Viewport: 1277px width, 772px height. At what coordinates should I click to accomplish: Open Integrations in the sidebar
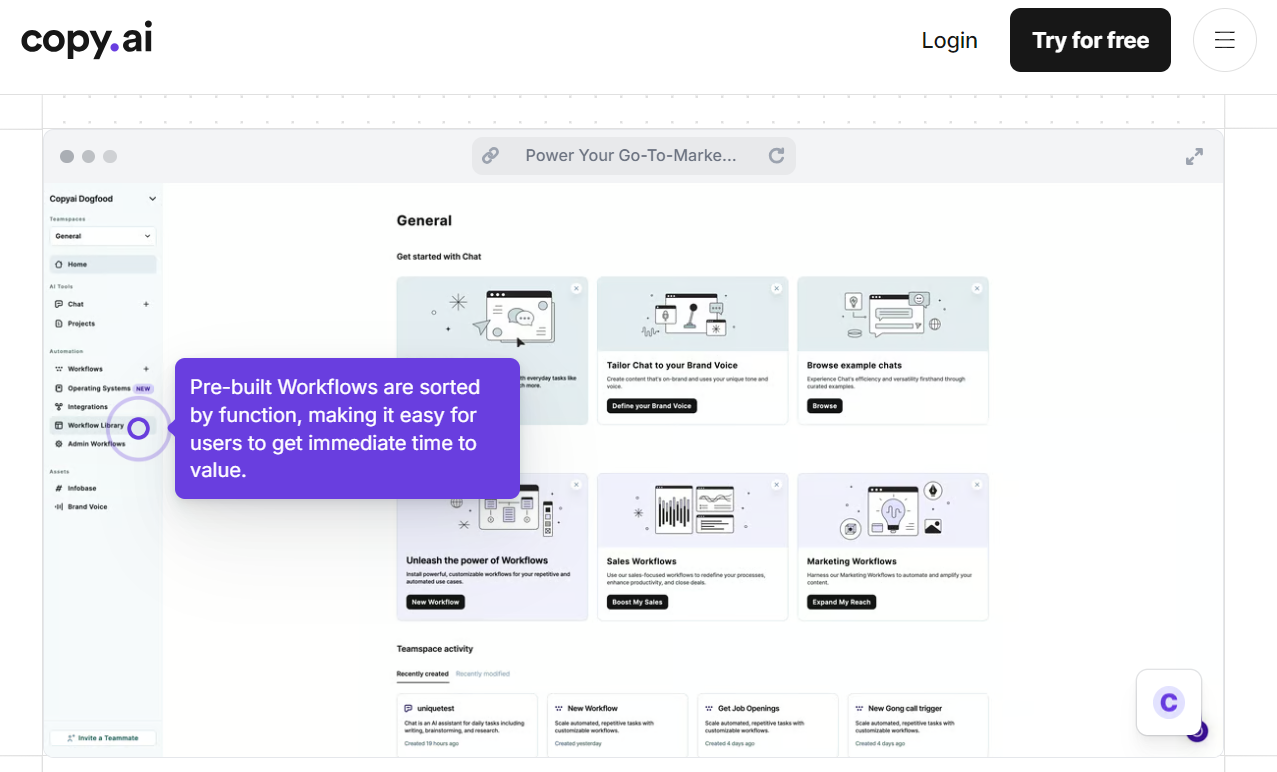click(87, 407)
